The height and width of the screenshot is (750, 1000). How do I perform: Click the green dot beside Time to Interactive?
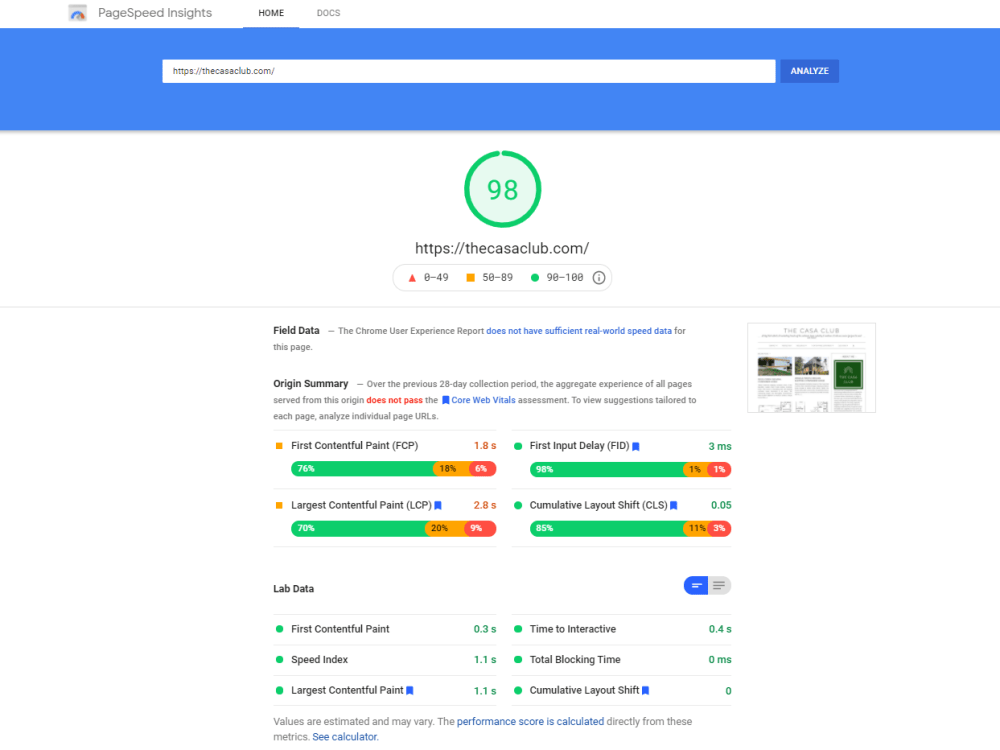tap(518, 629)
